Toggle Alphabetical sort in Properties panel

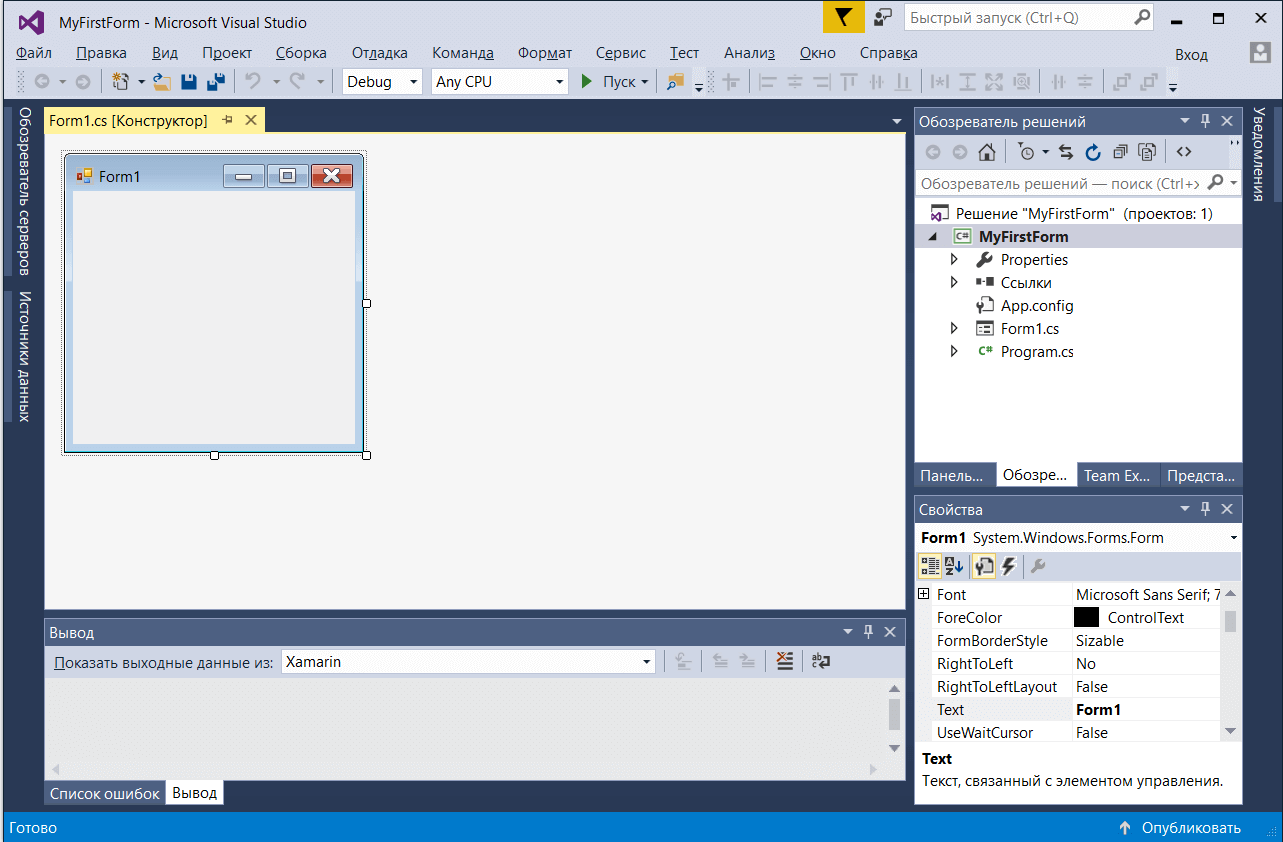pos(954,567)
